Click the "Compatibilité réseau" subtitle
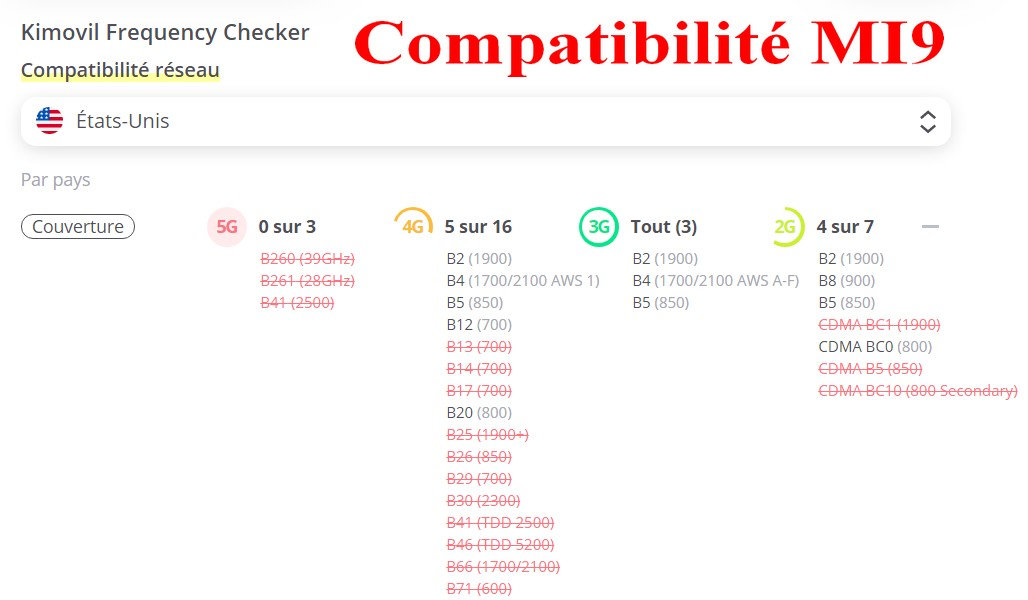The height and width of the screenshot is (600, 1028). 120,70
